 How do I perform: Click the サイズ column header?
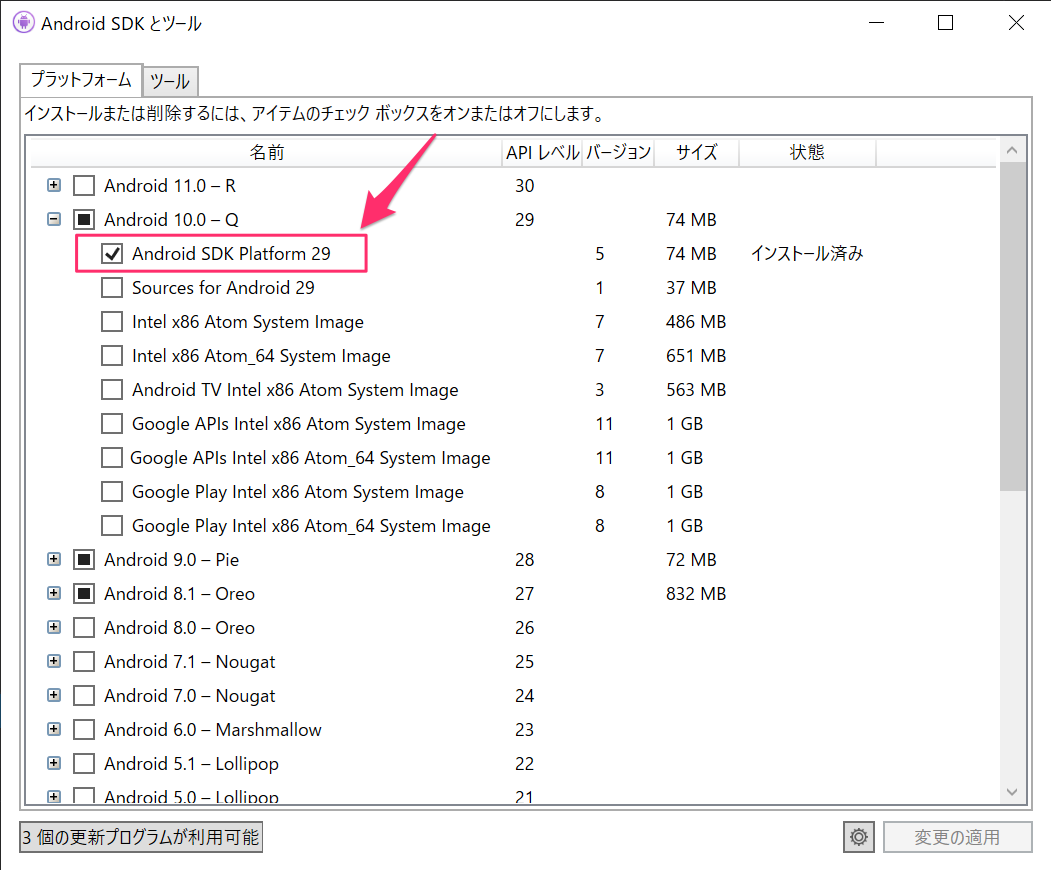696,152
